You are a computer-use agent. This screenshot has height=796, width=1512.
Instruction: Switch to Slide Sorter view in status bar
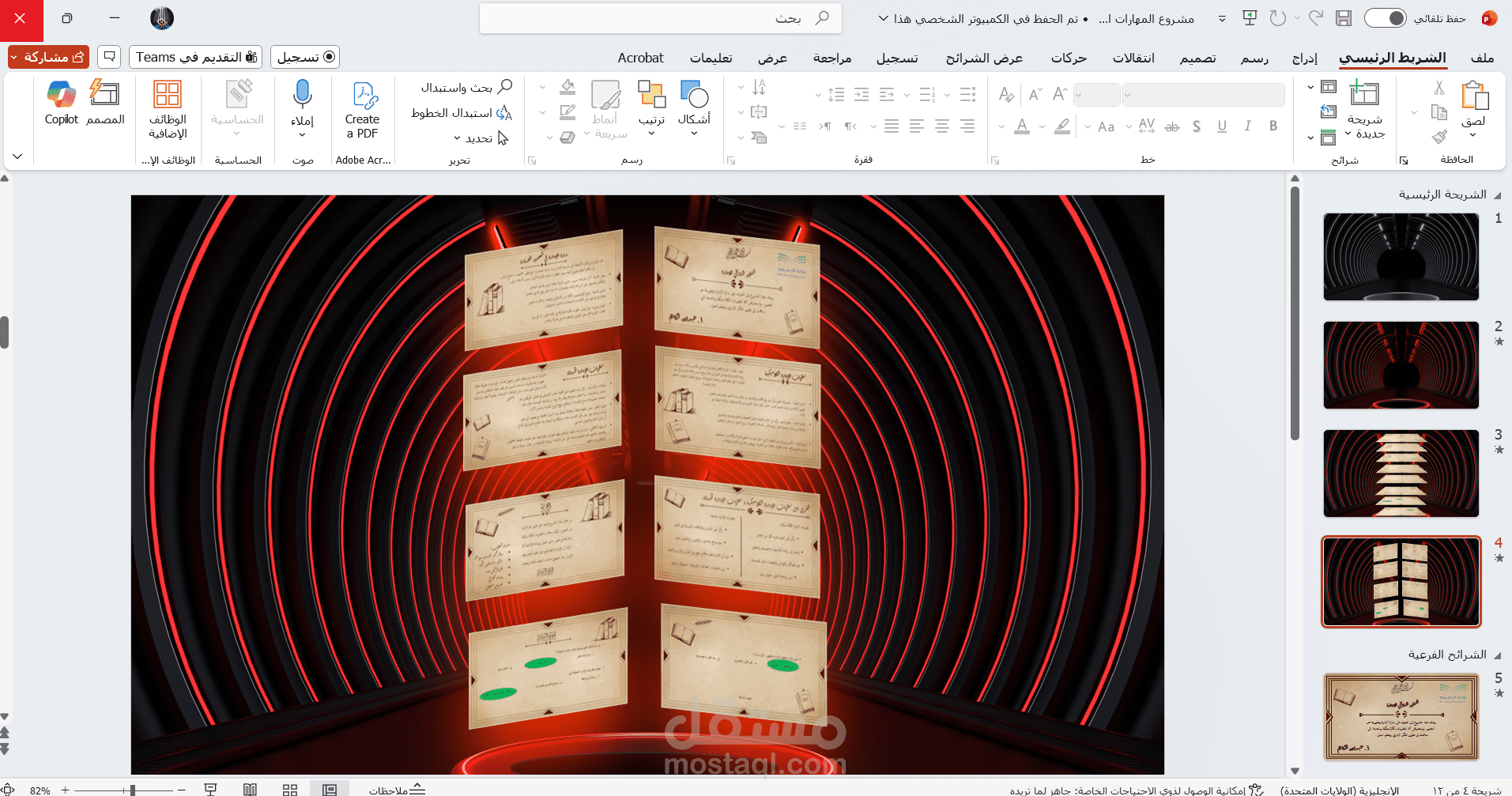(x=290, y=789)
